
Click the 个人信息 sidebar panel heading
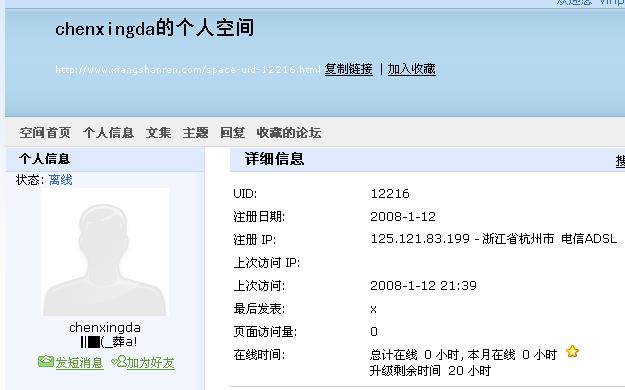(44, 159)
